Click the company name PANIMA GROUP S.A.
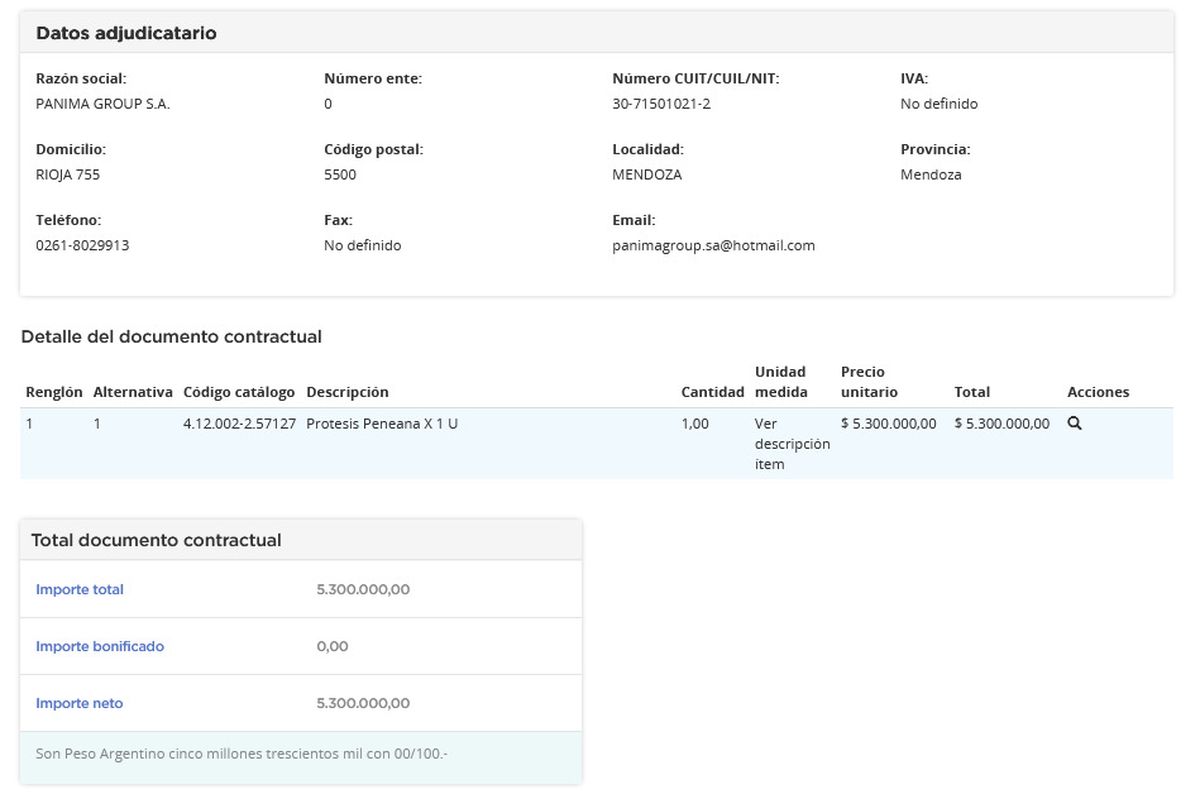Viewport: 1200px width, 794px height. click(103, 103)
